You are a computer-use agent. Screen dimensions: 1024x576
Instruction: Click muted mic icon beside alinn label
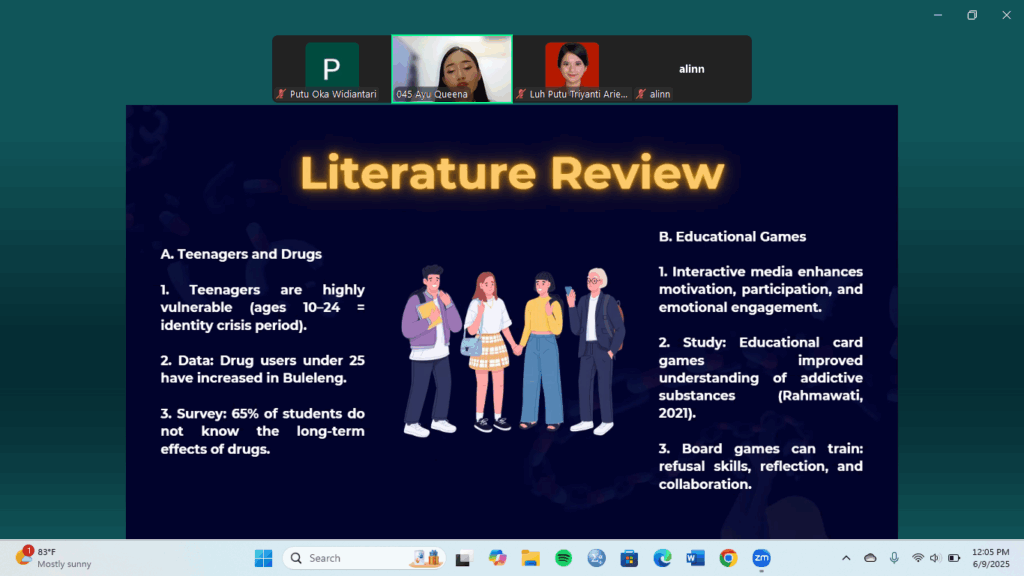click(641, 94)
